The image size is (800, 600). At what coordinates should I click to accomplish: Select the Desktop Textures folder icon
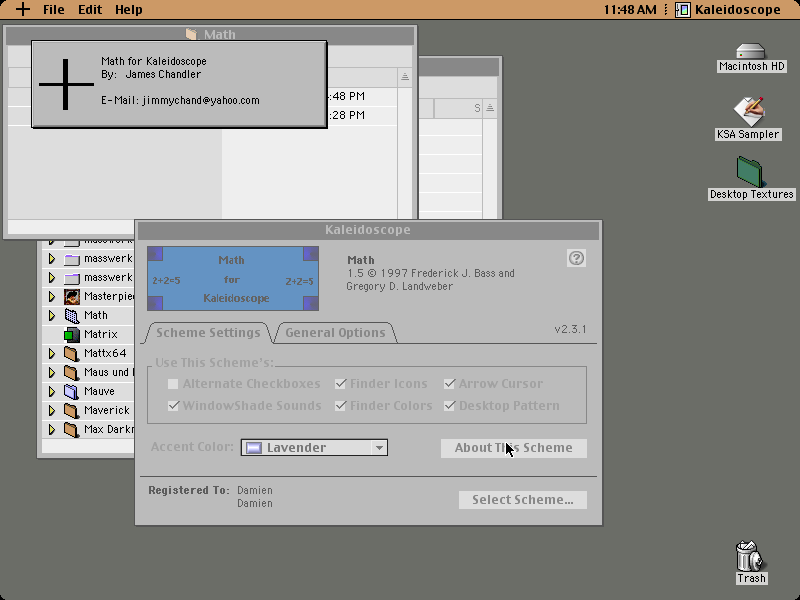[x=750, y=172]
